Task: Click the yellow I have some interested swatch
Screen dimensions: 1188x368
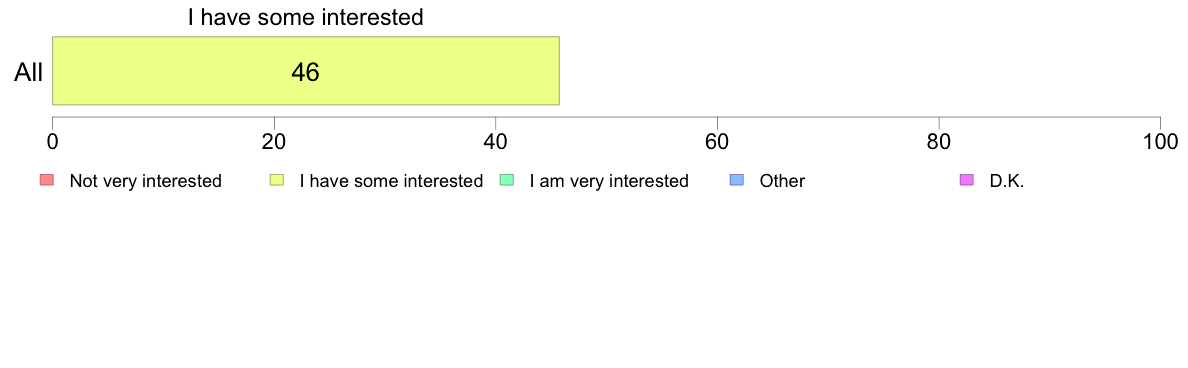Action: [277, 180]
